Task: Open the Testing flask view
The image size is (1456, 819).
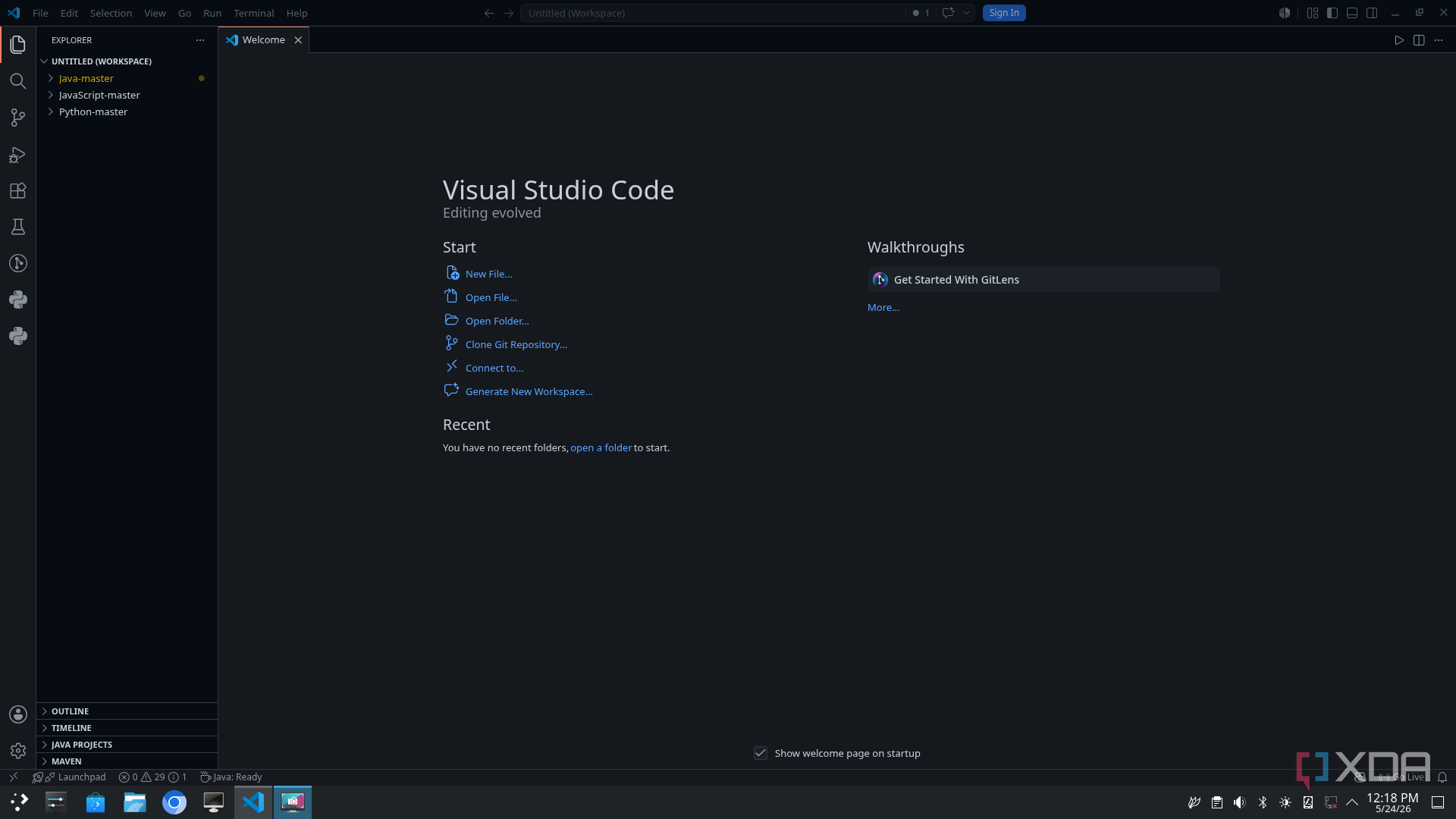Action: click(x=17, y=227)
